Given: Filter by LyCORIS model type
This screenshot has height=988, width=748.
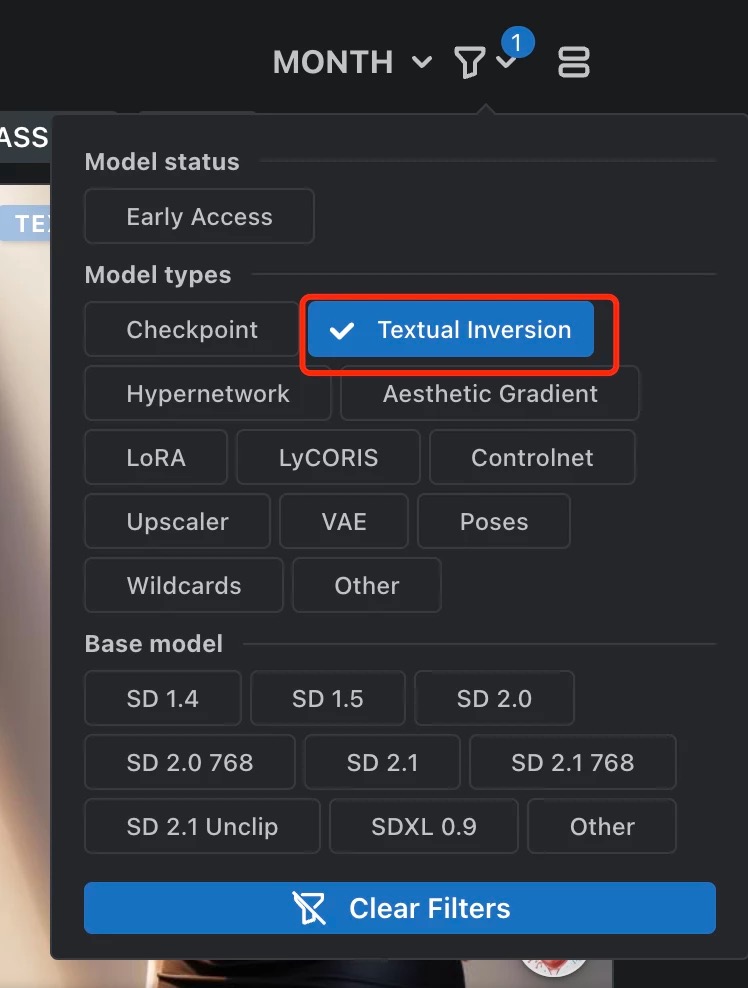Looking at the screenshot, I should coord(329,458).
